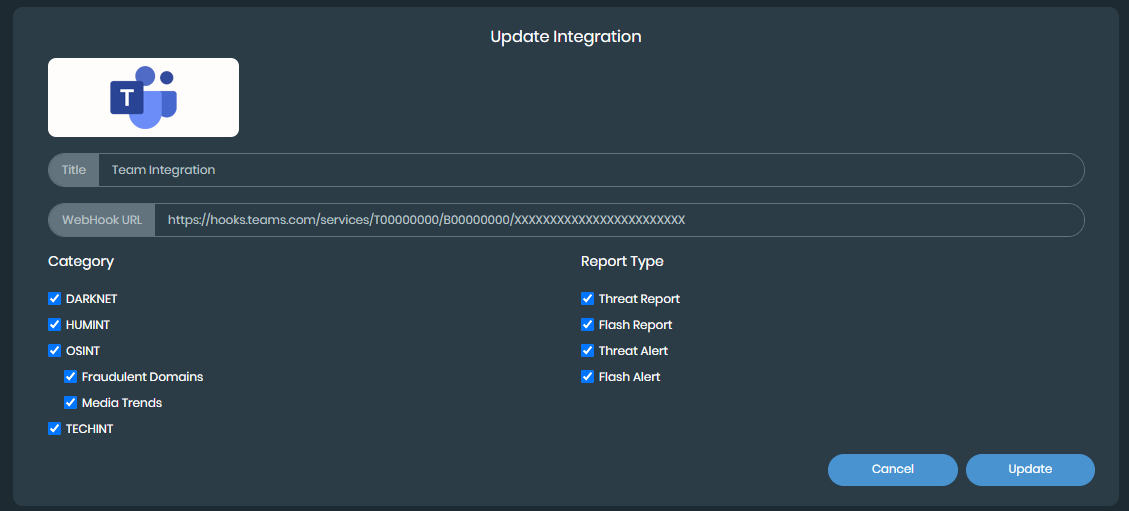Uncheck the Threat Alert checkbox
This screenshot has width=1129, height=511.
(x=588, y=351)
